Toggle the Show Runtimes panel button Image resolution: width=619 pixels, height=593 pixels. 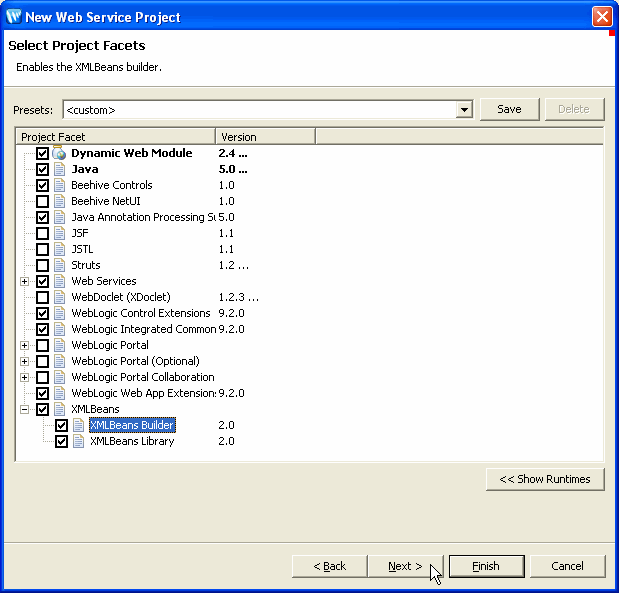click(x=545, y=479)
